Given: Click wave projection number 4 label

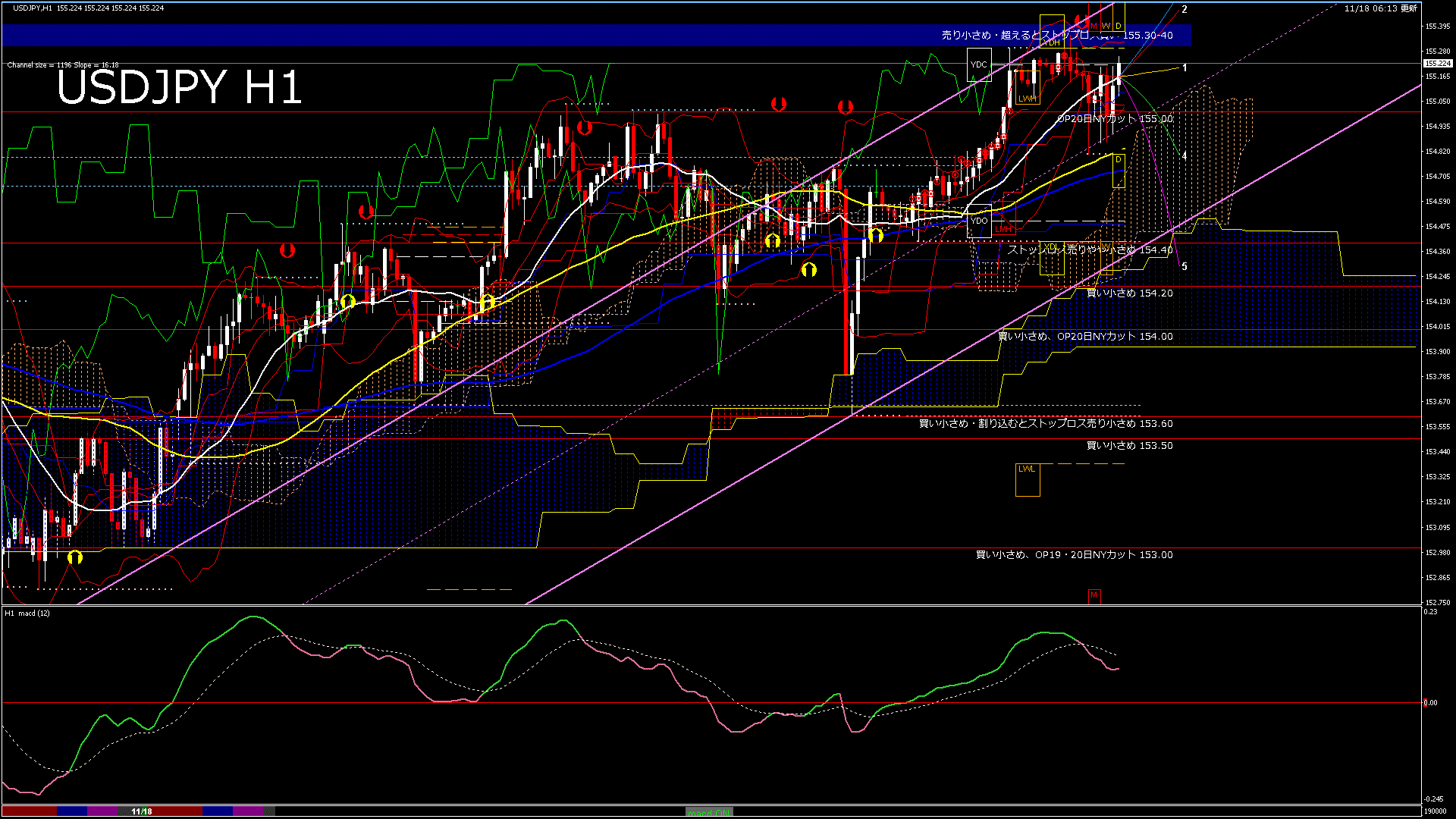Looking at the screenshot, I should click(1185, 156).
